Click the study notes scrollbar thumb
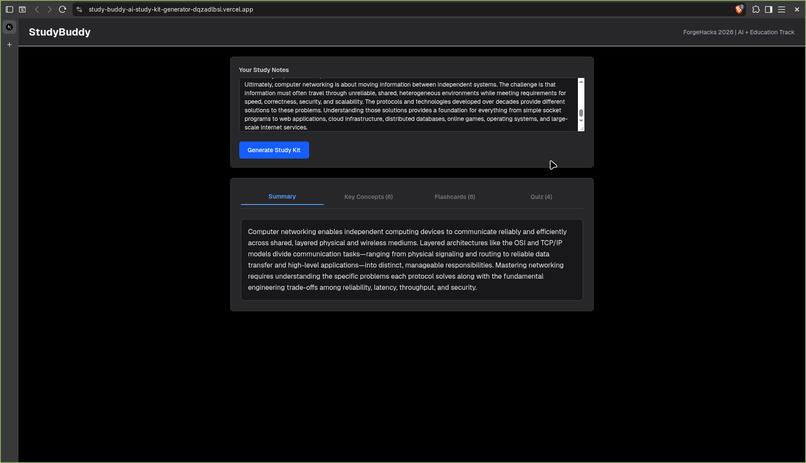Screen dimensions: 806x463 pyautogui.click(x=581, y=113)
